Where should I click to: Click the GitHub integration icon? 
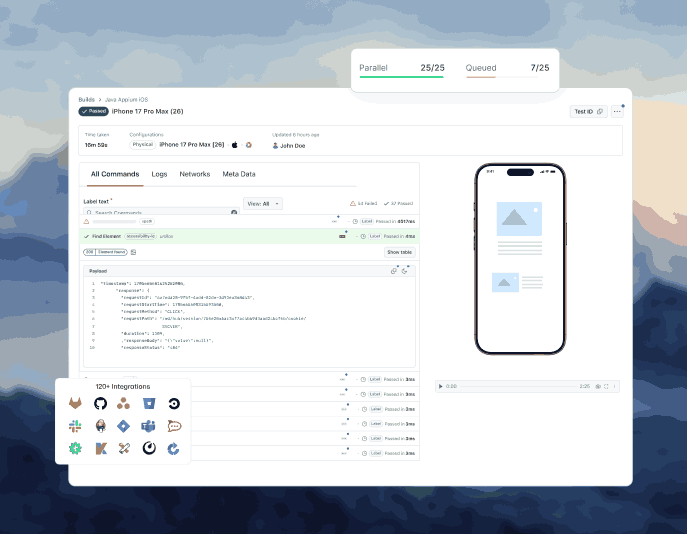[100, 403]
